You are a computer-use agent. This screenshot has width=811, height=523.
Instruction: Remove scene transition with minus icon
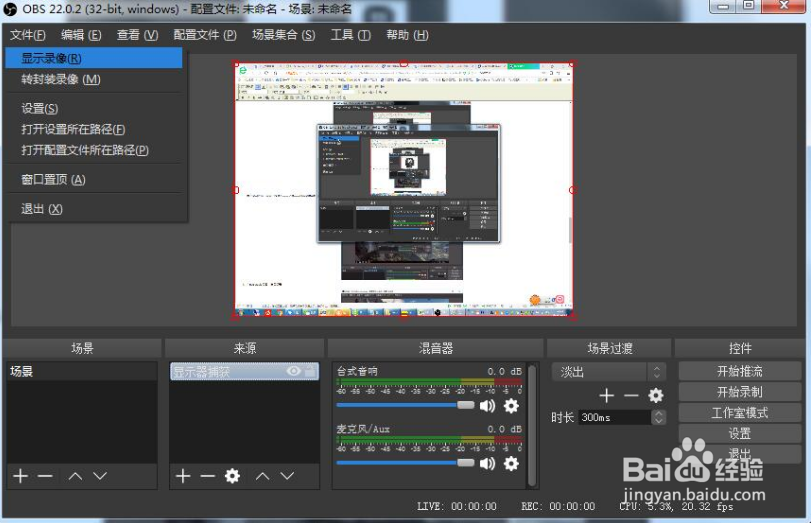631,396
